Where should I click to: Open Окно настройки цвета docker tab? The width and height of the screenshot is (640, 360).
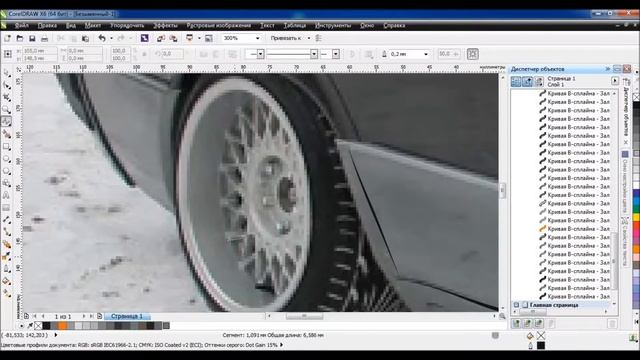point(625,182)
